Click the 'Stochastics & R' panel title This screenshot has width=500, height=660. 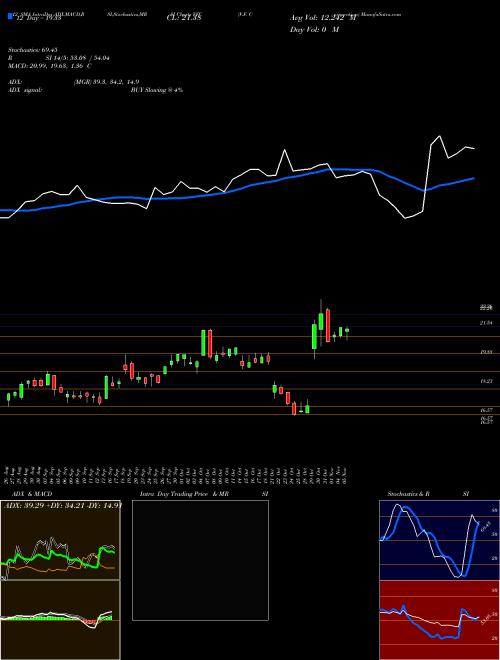point(408,494)
